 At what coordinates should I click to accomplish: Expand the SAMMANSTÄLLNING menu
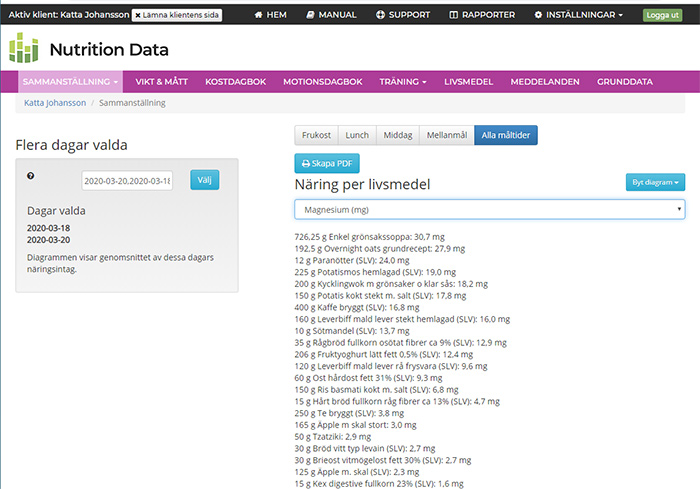[x=71, y=81]
